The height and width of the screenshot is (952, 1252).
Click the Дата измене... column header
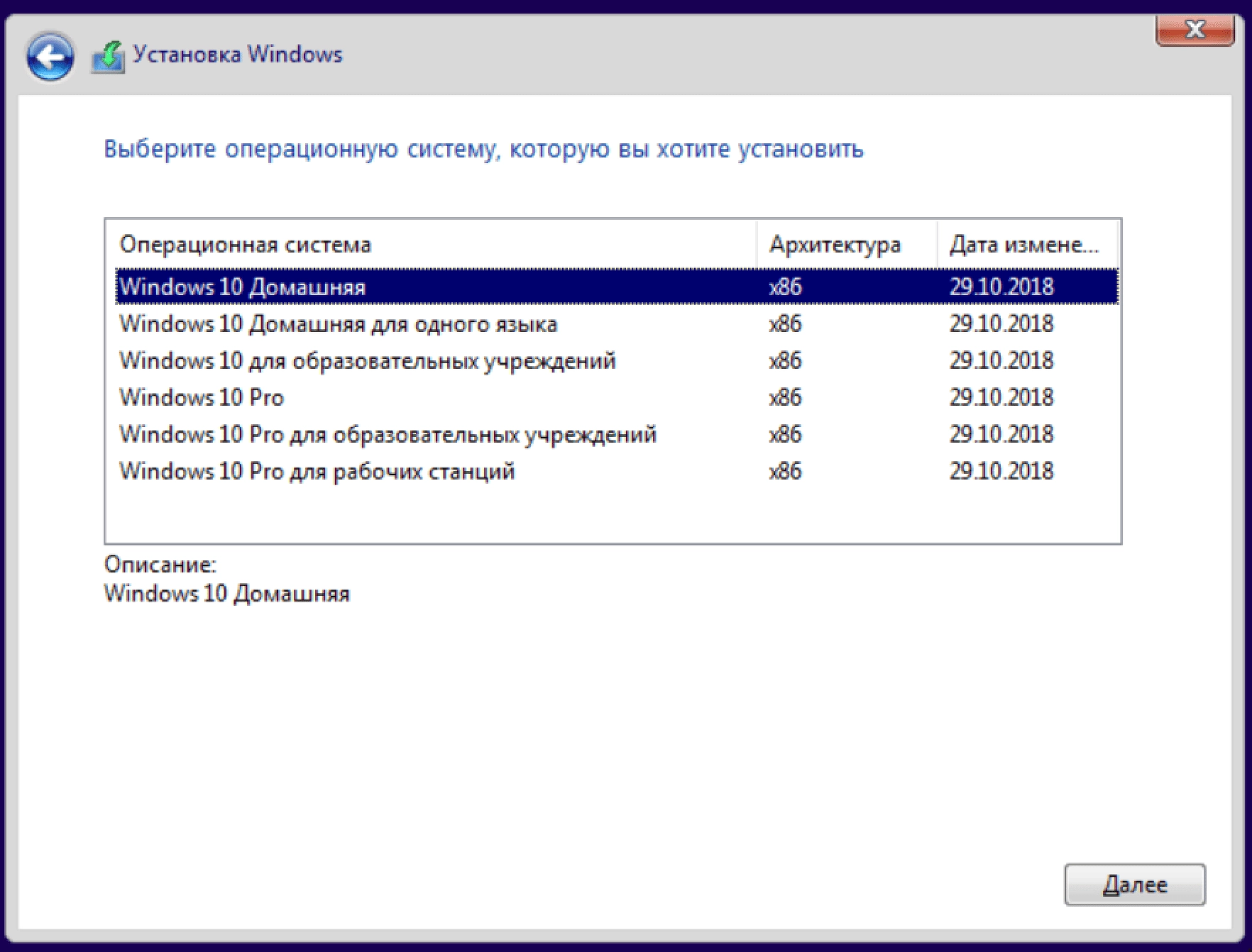point(1028,244)
